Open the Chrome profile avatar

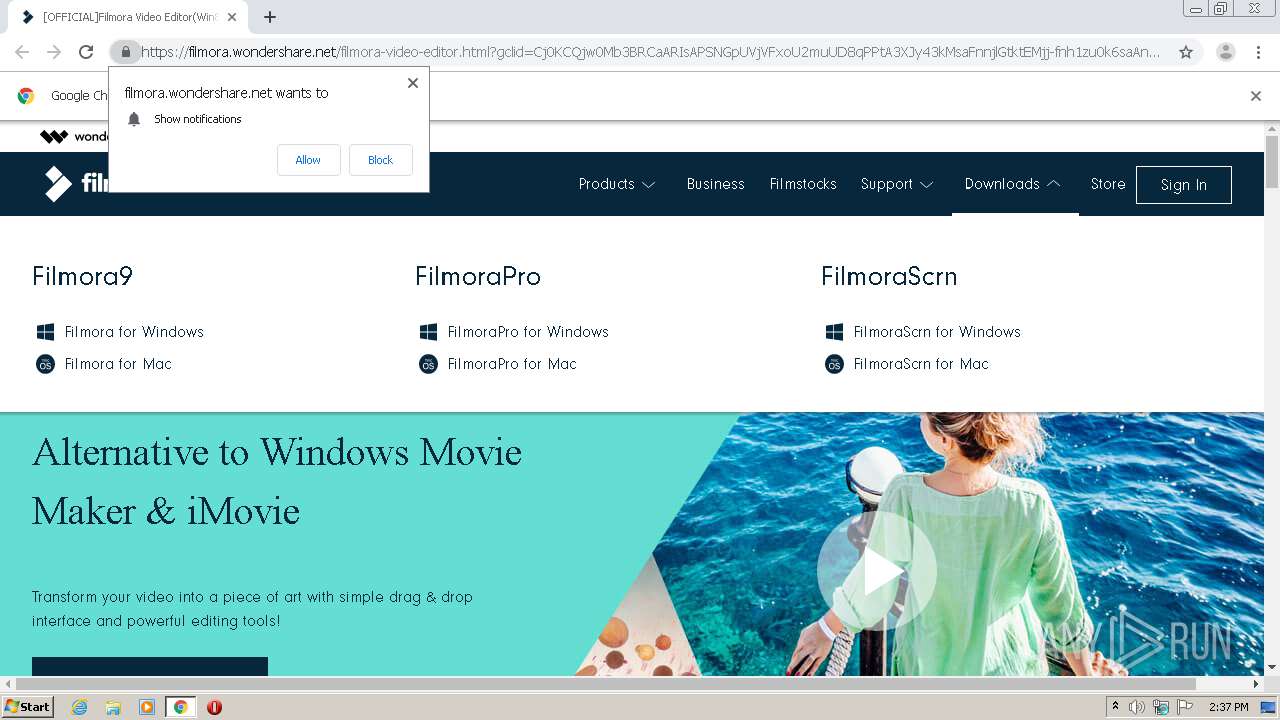coord(1225,52)
